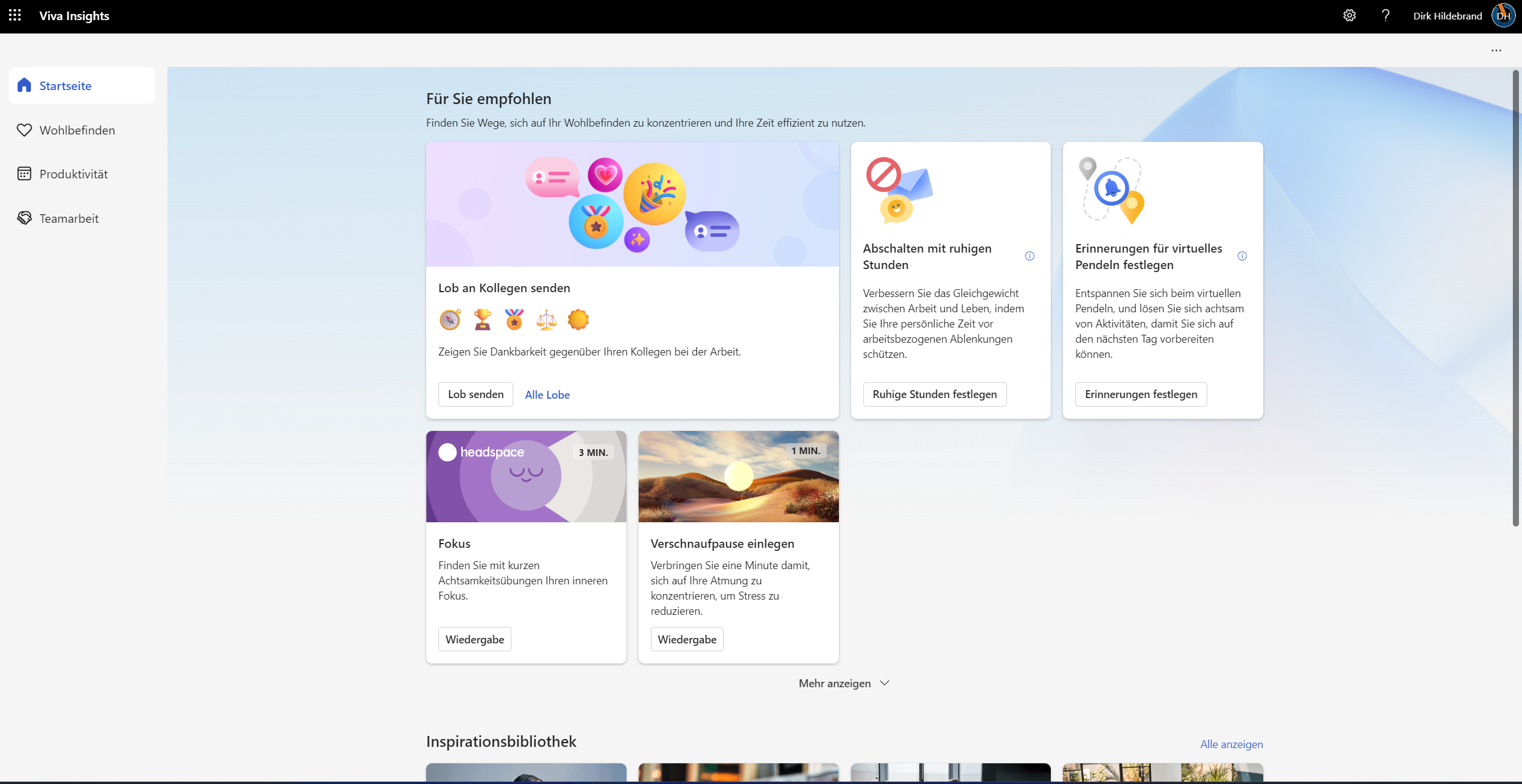Select the medal praise badge icon

coord(514,320)
